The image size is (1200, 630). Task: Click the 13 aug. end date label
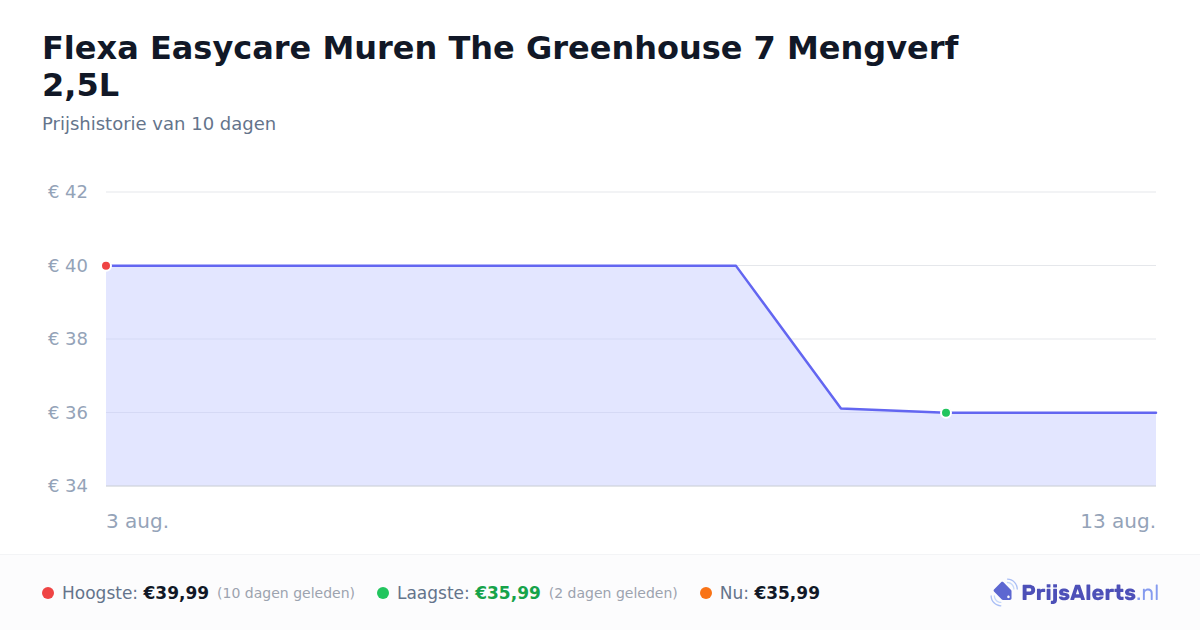click(x=1118, y=522)
